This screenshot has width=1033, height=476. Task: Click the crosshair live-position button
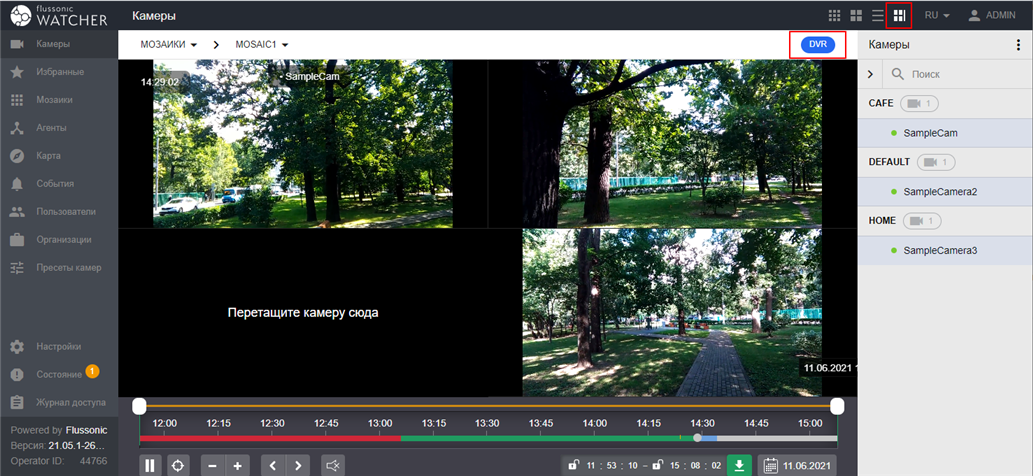click(178, 465)
